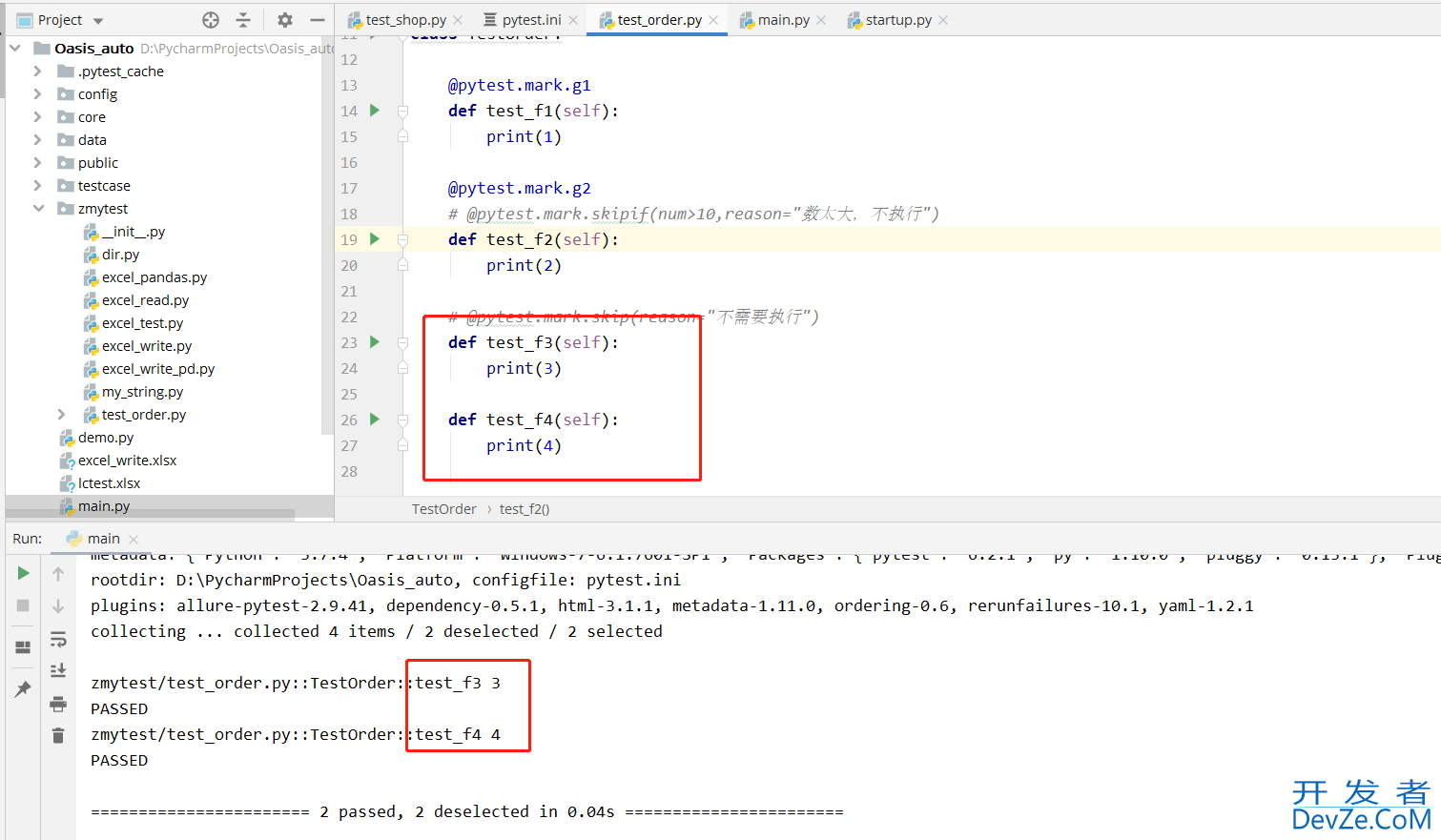Clear all console output trash icon

point(58,735)
